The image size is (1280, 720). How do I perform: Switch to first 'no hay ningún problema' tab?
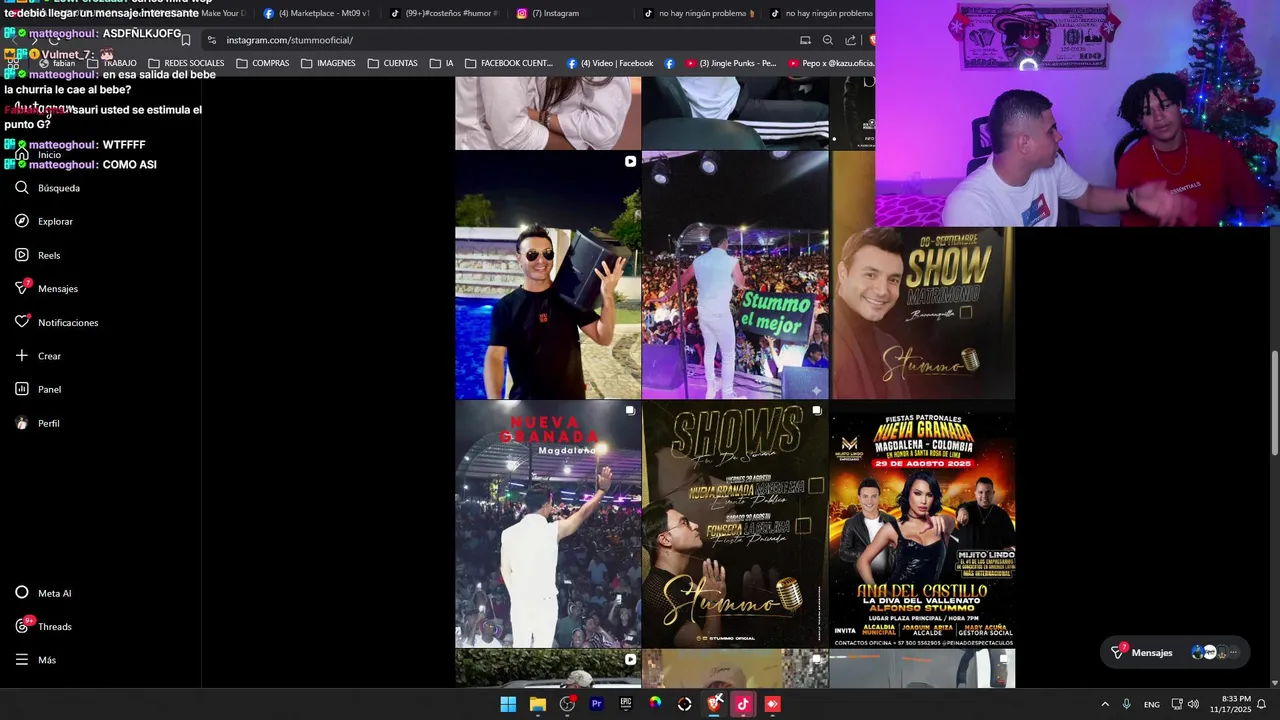tap(700, 13)
